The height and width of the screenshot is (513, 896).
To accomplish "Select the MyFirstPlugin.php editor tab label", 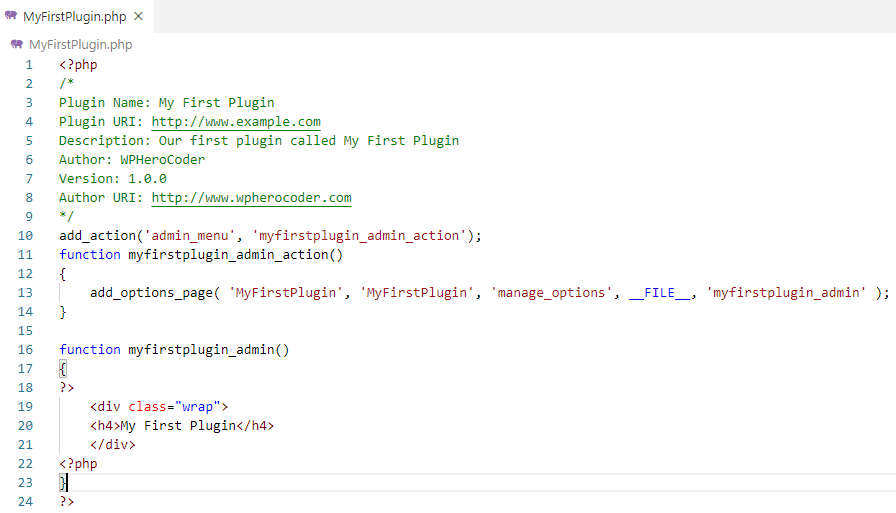I will tap(74, 16).
